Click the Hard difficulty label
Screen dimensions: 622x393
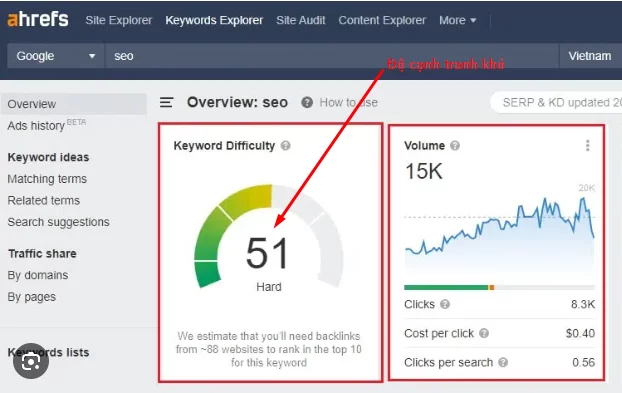coord(269,287)
